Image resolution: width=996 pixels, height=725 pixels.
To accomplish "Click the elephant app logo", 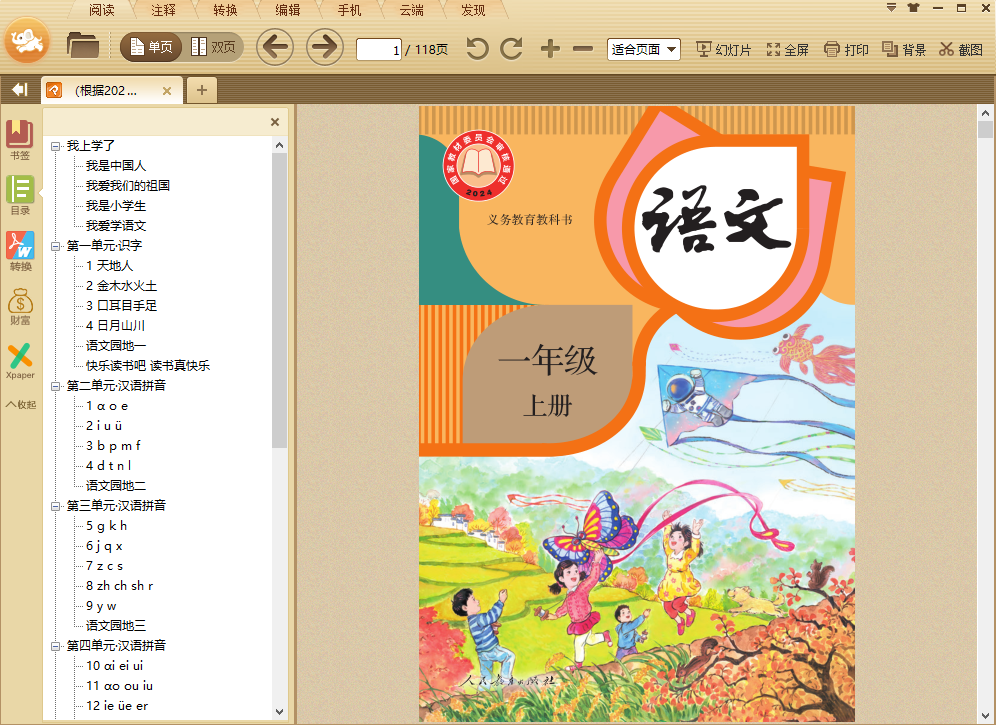I will click(x=27, y=40).
